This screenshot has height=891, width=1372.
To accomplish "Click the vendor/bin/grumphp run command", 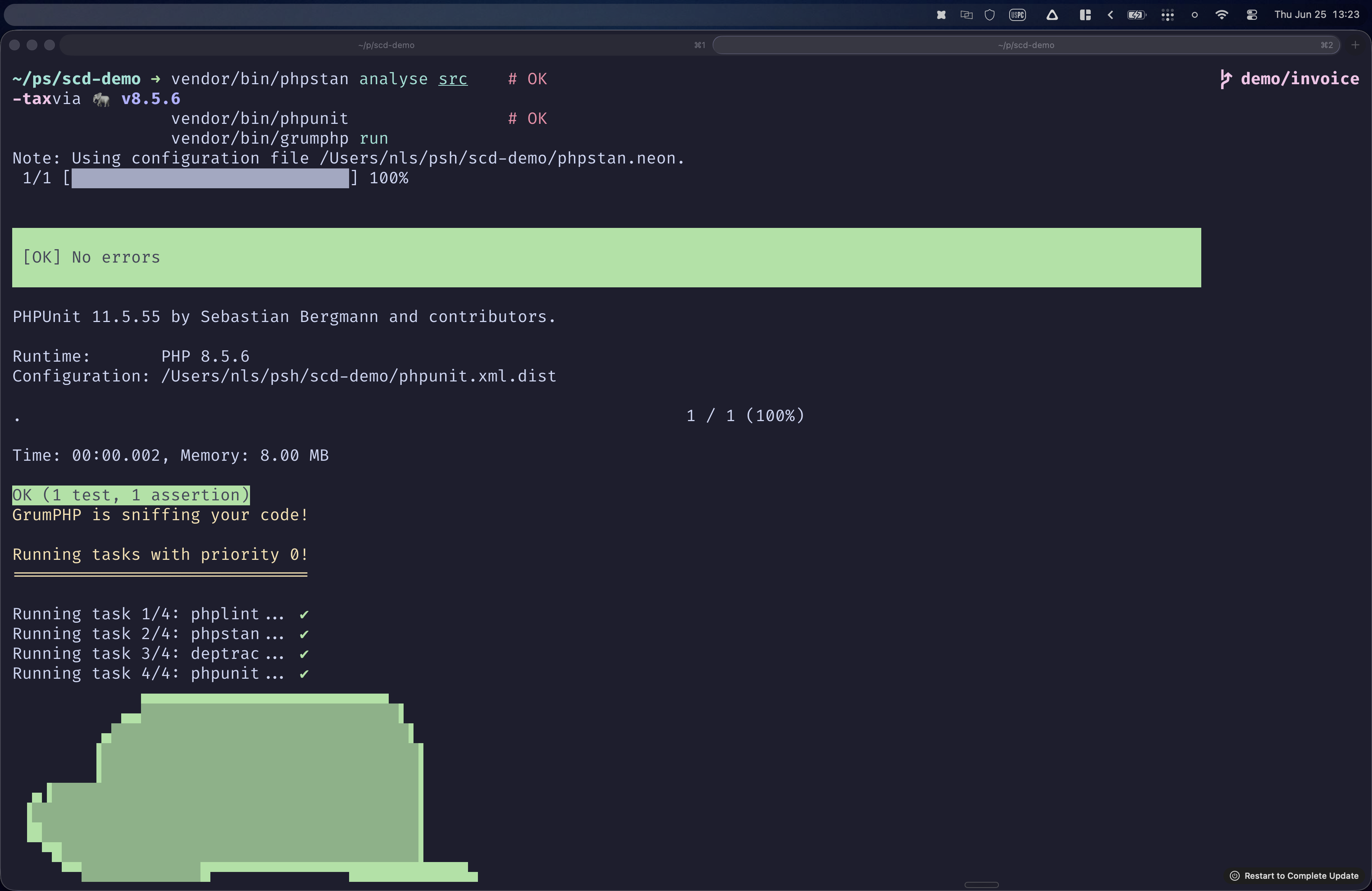I will tap(280, 138).
